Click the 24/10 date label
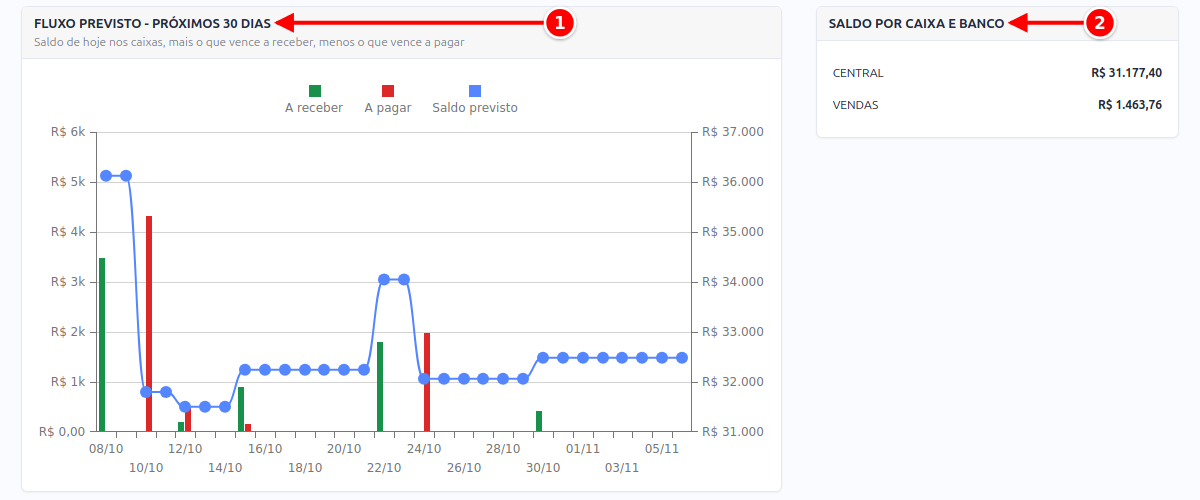Screen dimensions: 1200x500 (424, 450)
